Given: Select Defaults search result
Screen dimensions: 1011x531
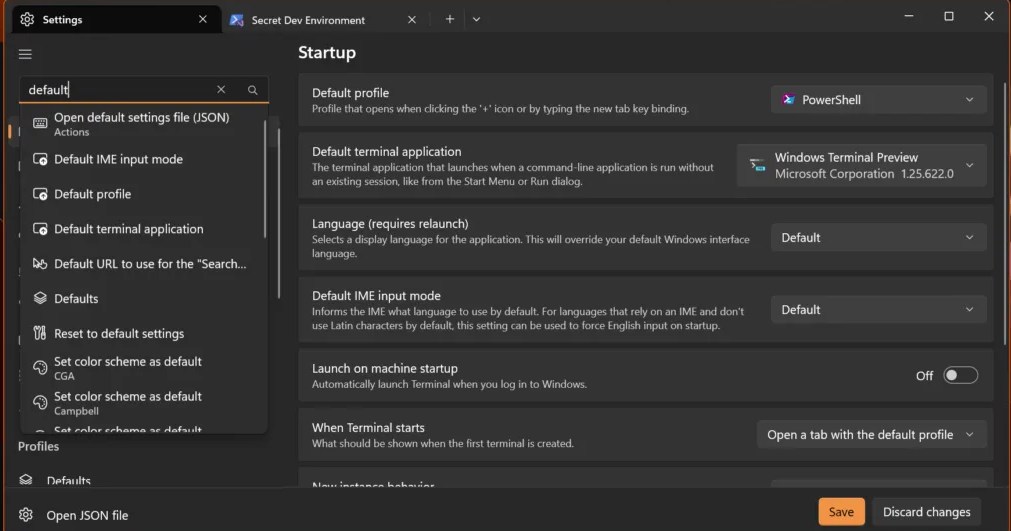Looking at the screenshot, I should tap(142, 298).
